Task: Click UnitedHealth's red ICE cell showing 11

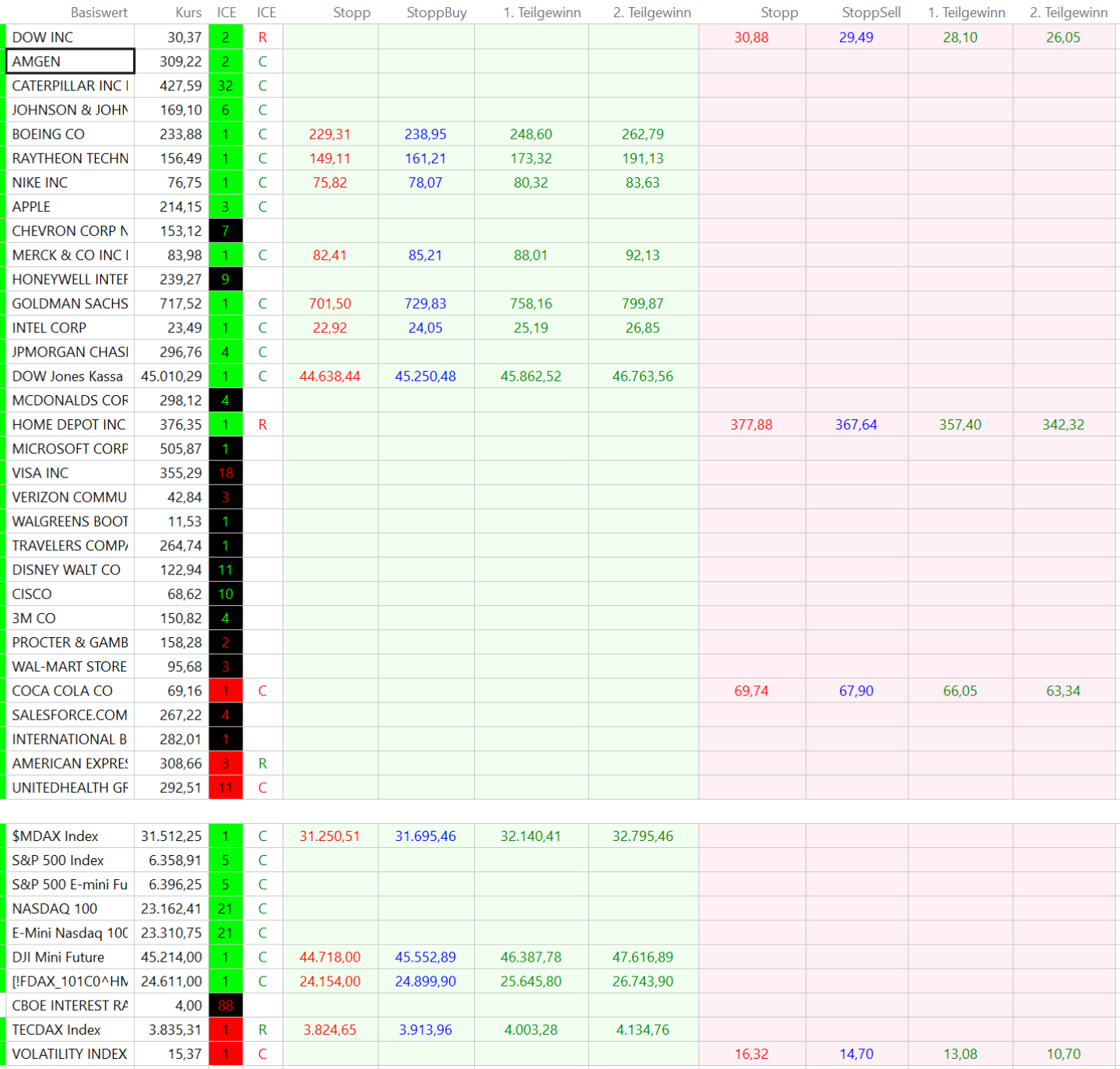Action: [226, 787]
